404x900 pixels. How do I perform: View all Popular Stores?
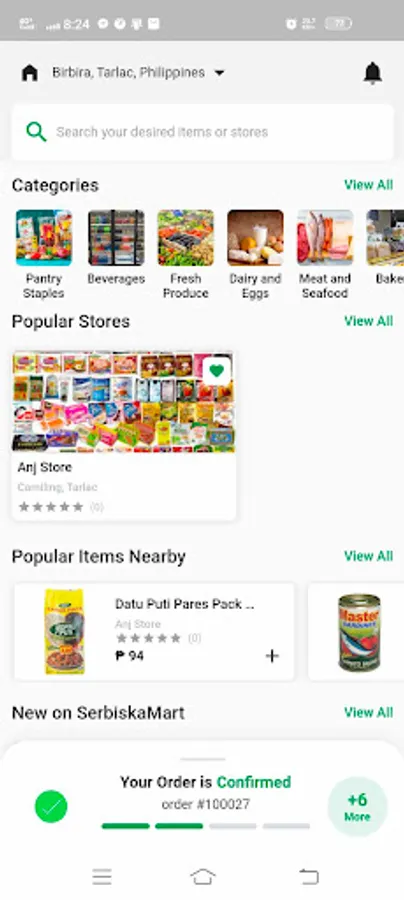[368, 321]
